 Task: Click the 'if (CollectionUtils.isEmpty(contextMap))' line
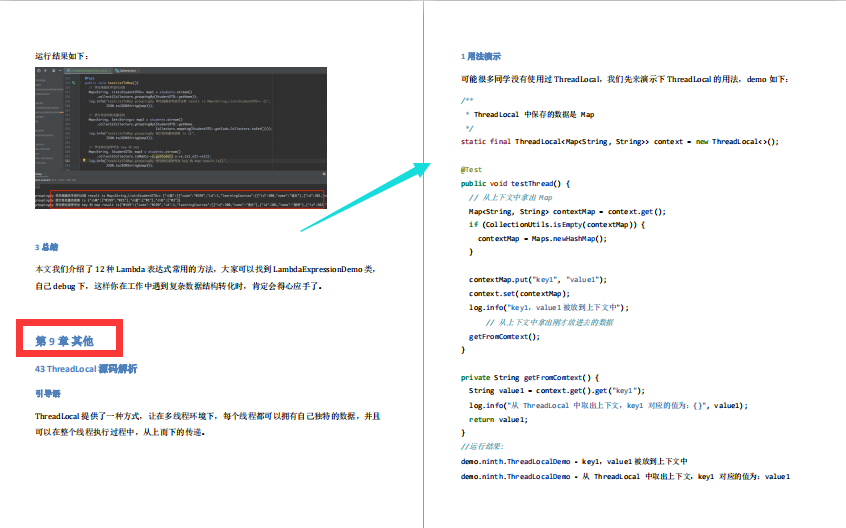coord(557,224)
